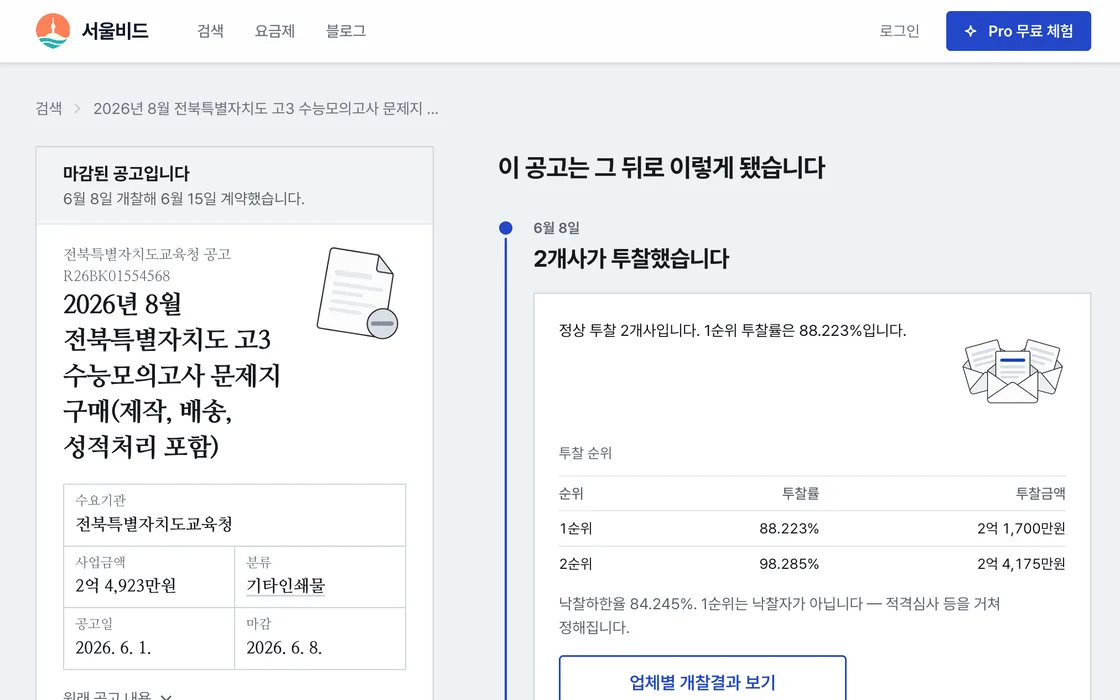The height and width of the screenshot is (700, 1120).
Task: Click the 98.285% bid rate cell
Action: pos(789,564)
